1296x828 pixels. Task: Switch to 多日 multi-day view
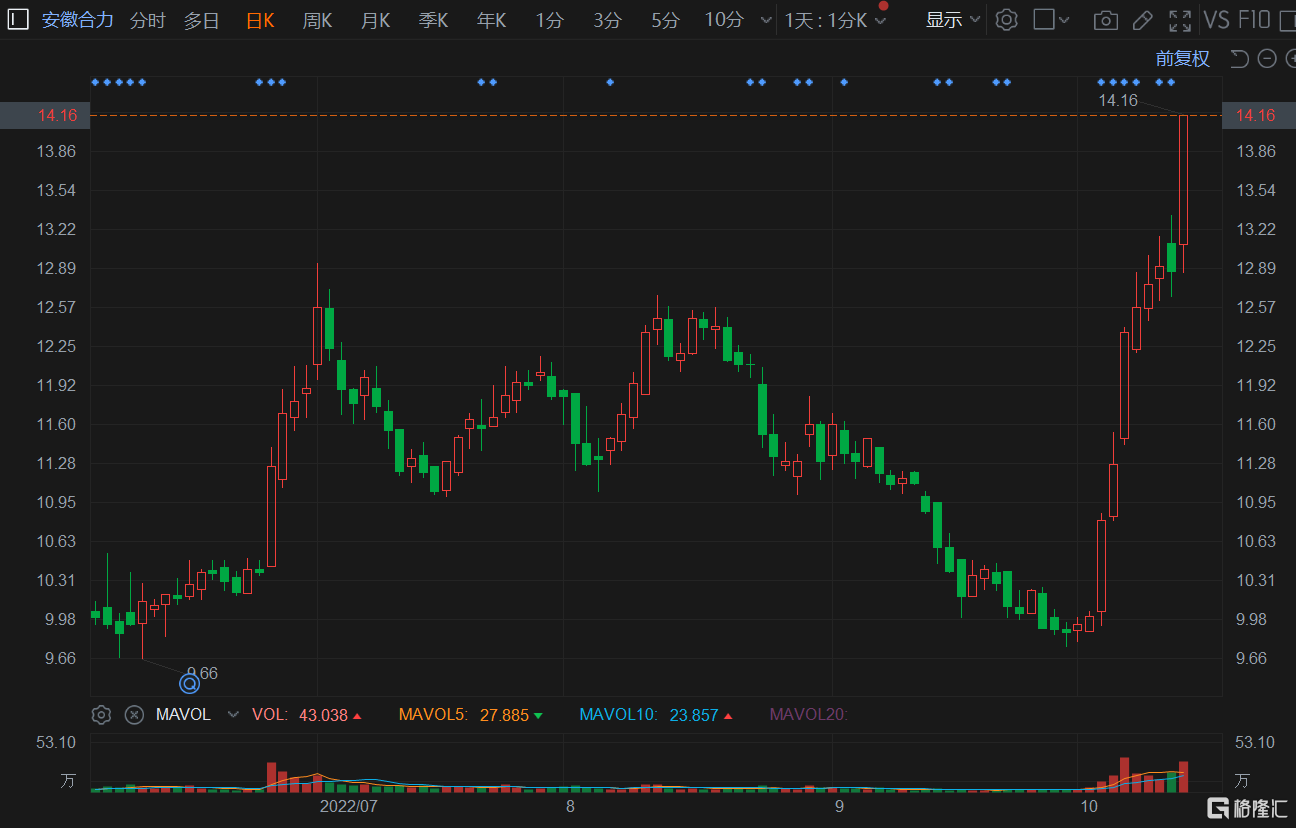click(x=201, y=20)
